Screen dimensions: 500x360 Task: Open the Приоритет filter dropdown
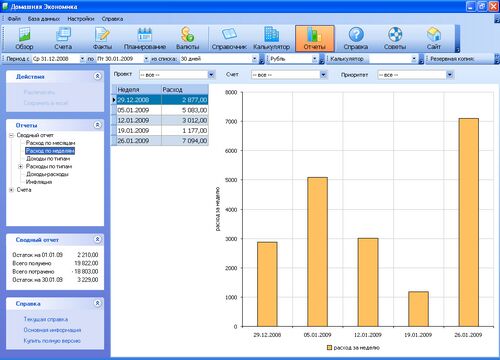450,75
